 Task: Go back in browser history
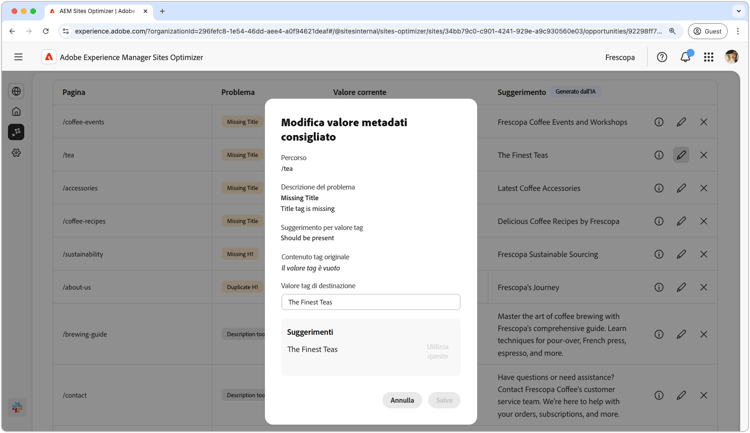tap(12, 31)
